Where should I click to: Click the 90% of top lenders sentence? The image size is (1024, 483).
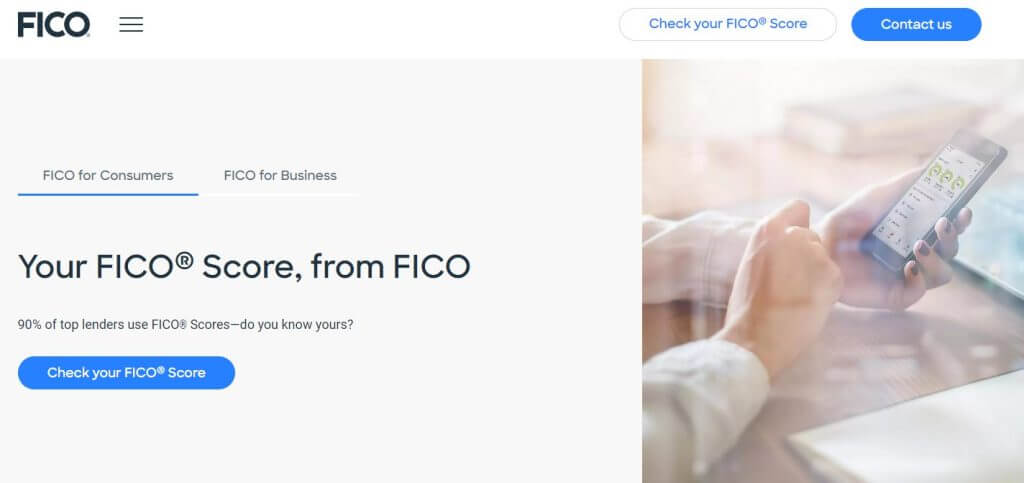[185, 325]
